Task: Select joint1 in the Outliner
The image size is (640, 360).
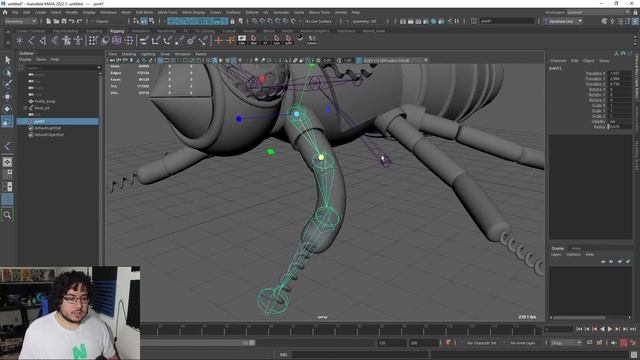Action: [x=57, y=121]
